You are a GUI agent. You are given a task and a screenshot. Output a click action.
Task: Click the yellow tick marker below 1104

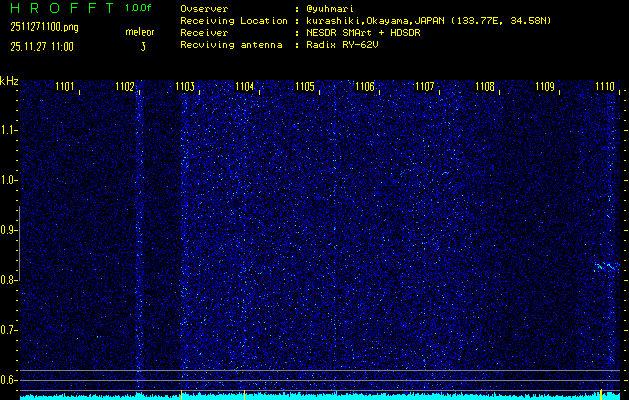(244, 394)
